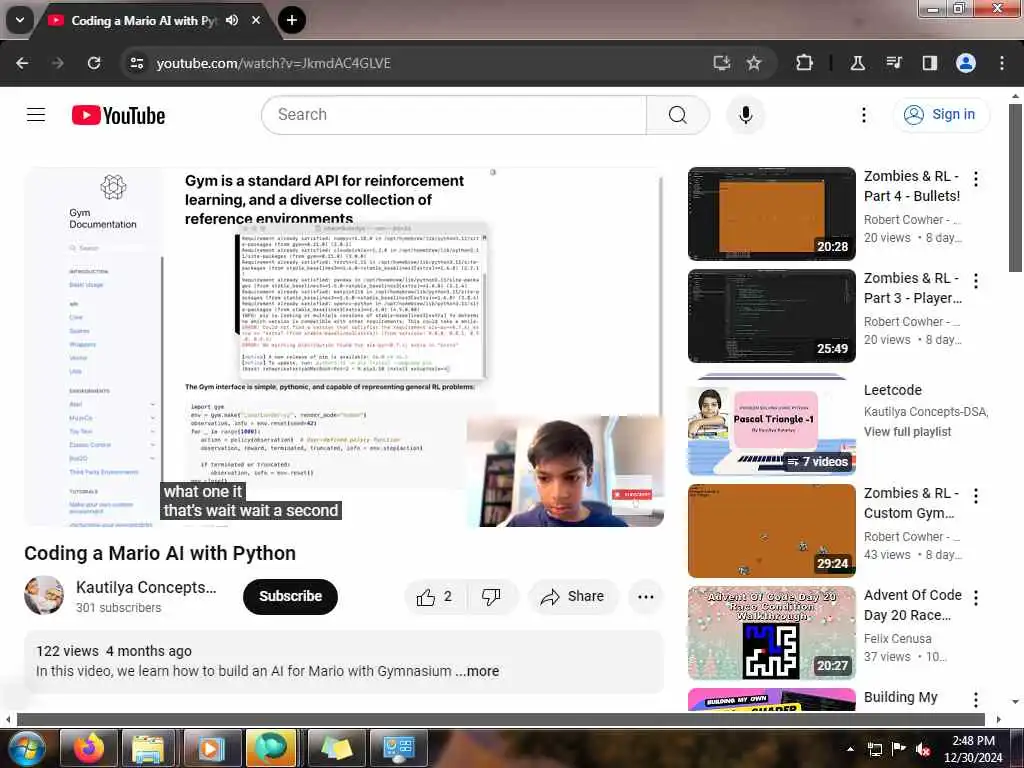Open options for Zombies & RL Custom Gym

click(976, 496)
